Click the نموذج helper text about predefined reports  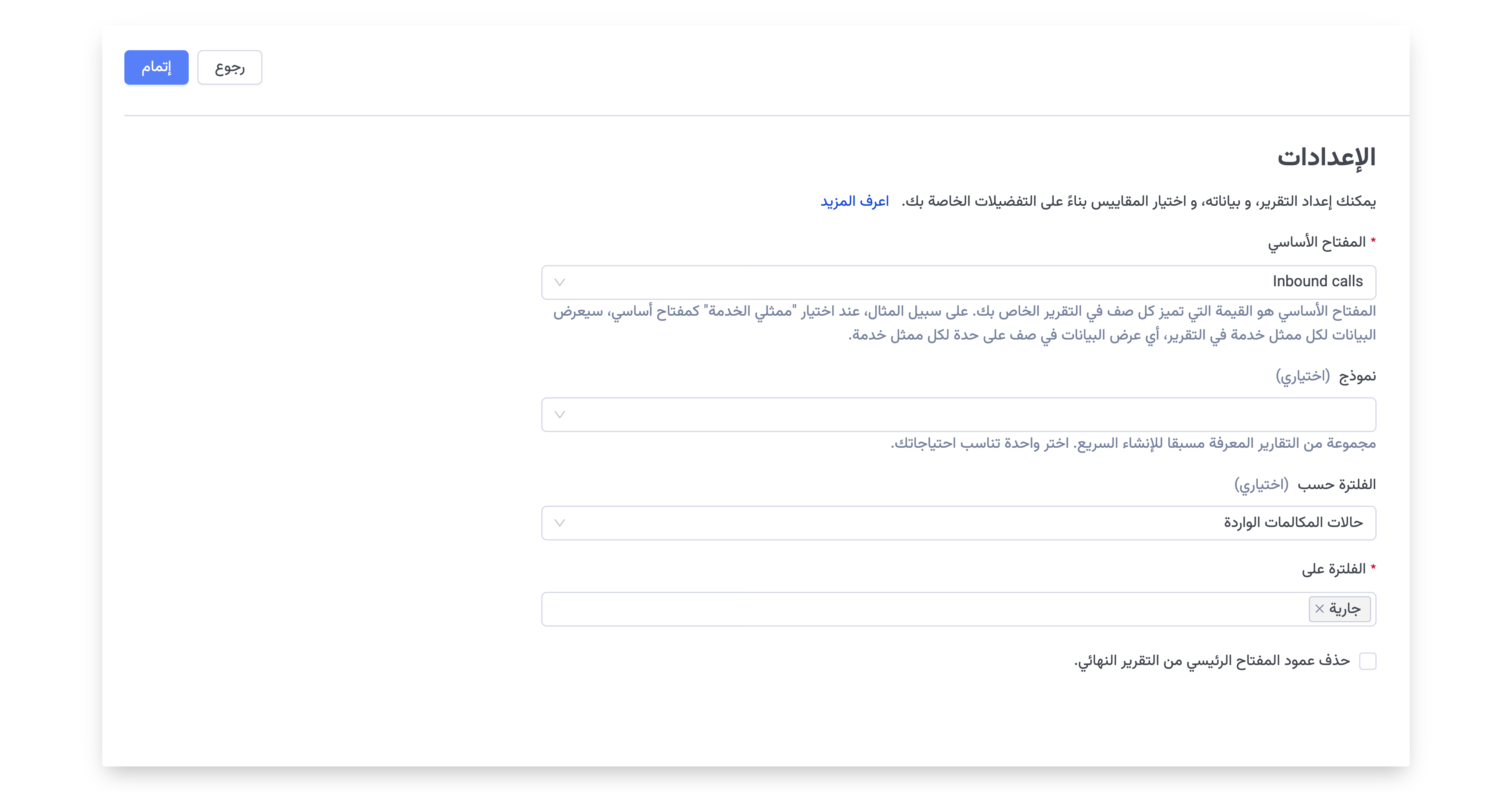pyautogui.click(x=1133, y=443)
